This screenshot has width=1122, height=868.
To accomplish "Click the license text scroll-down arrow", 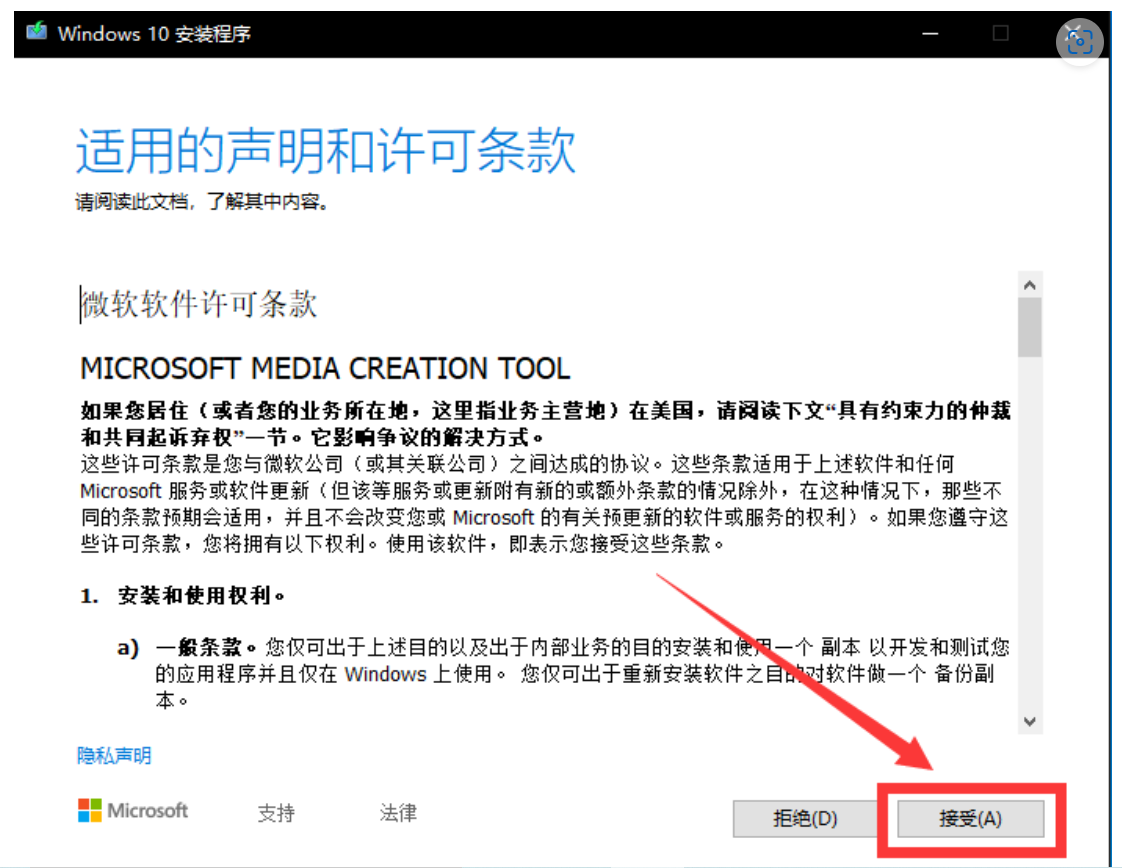I will pos(1030,721).
